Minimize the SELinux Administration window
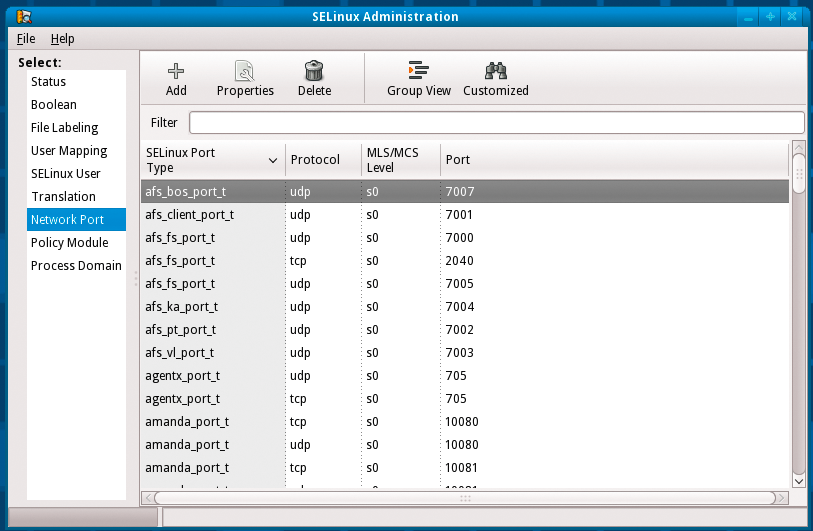Image resolution: width=813 pixels, height=531 pixels. point(748,17)
